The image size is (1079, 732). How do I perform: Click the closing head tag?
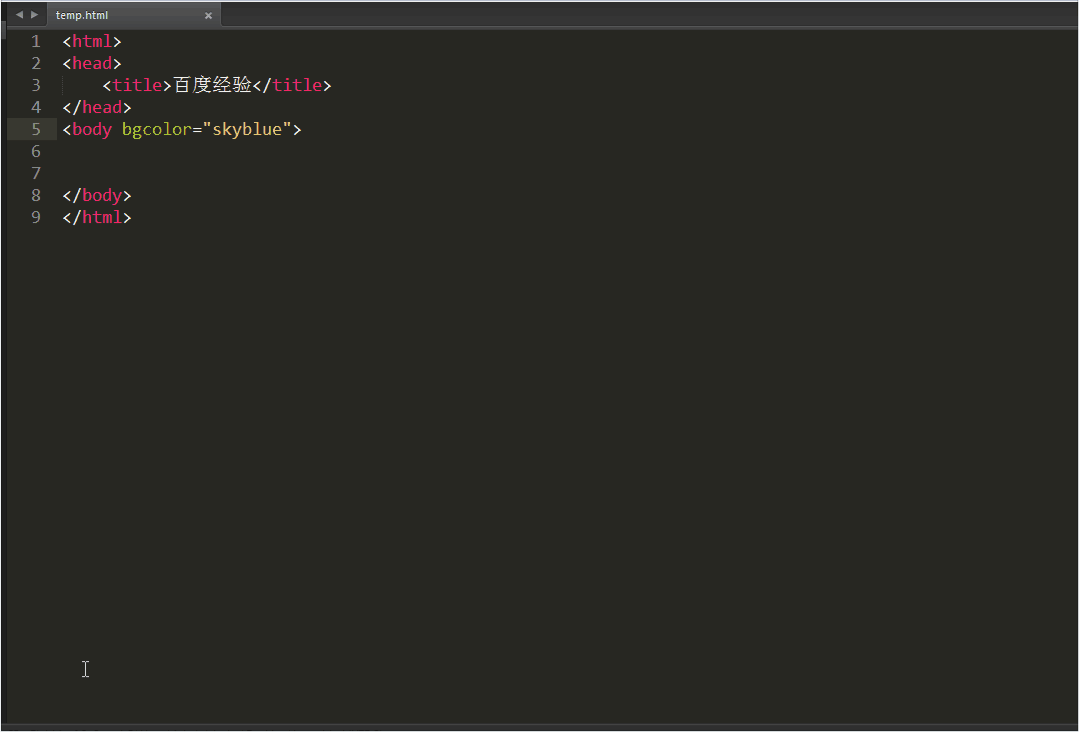point(97,107)
